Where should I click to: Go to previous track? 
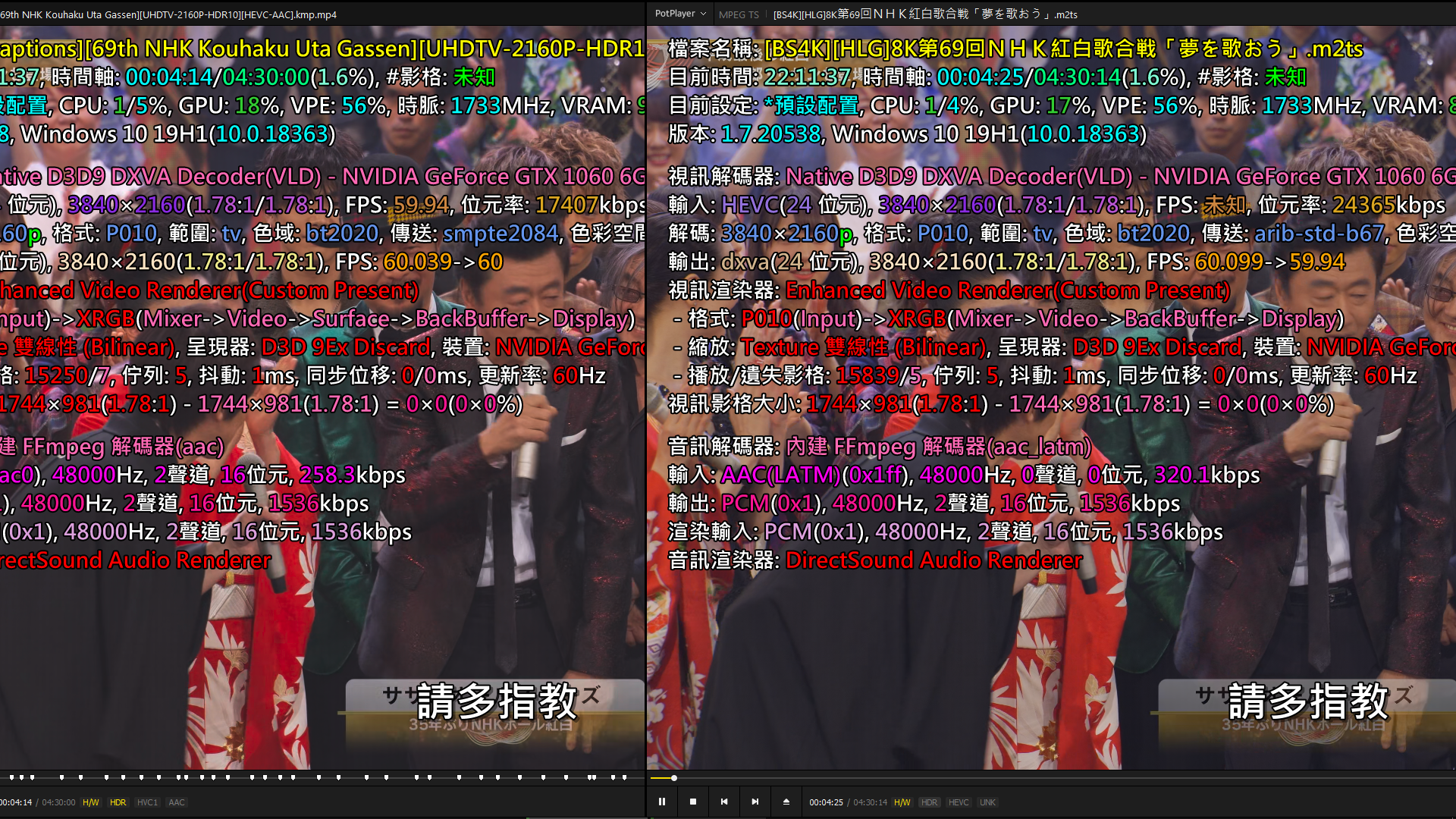tap(724, 802)
